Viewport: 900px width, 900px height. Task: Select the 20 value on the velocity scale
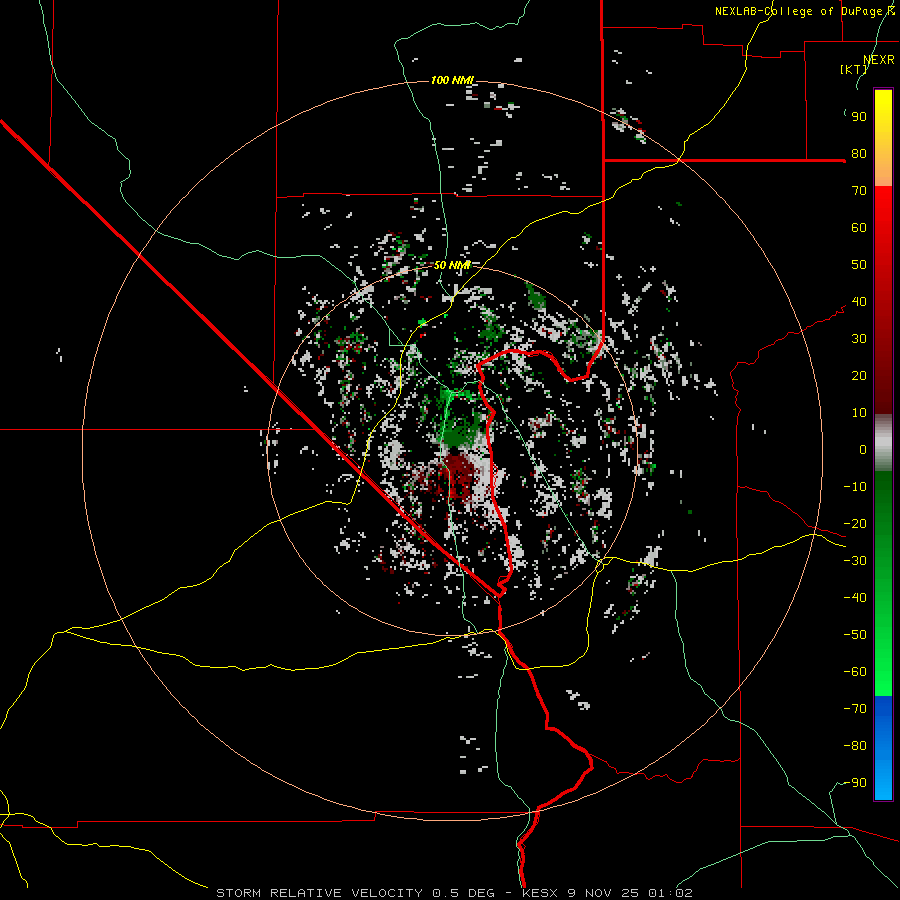(x=859, y=375)
